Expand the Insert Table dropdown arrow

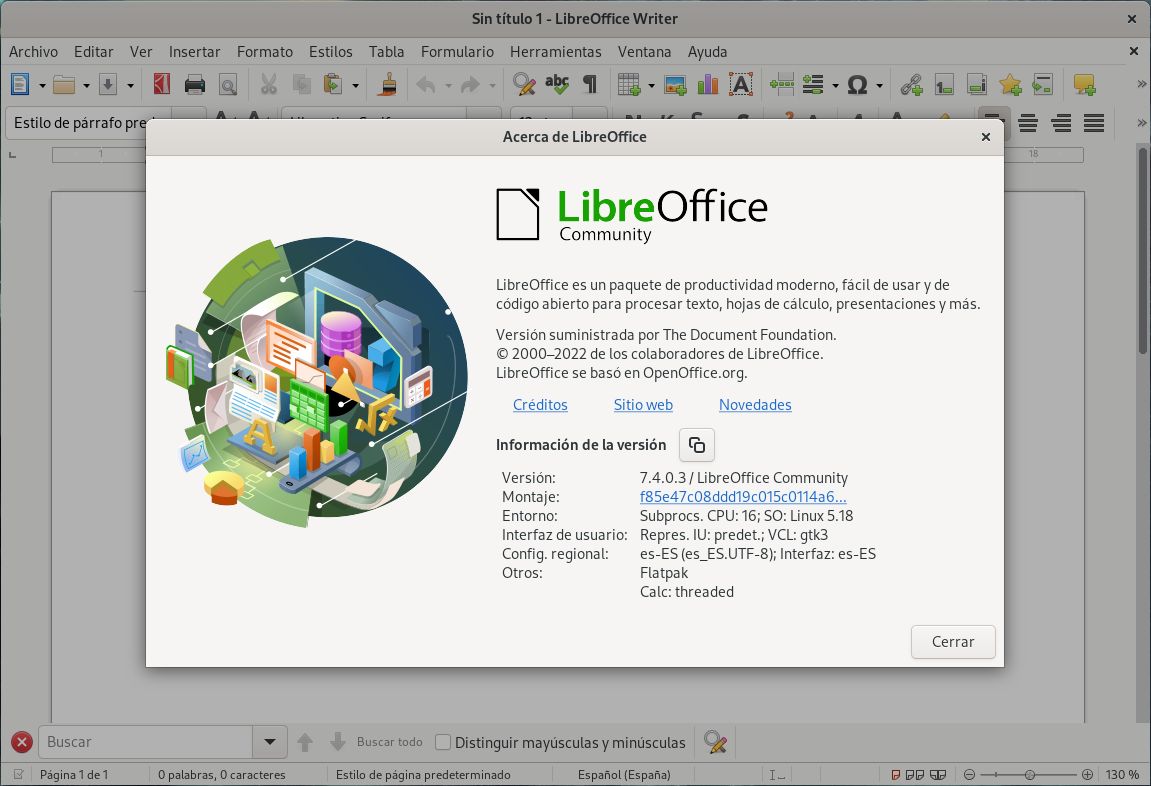pos(651,86)
